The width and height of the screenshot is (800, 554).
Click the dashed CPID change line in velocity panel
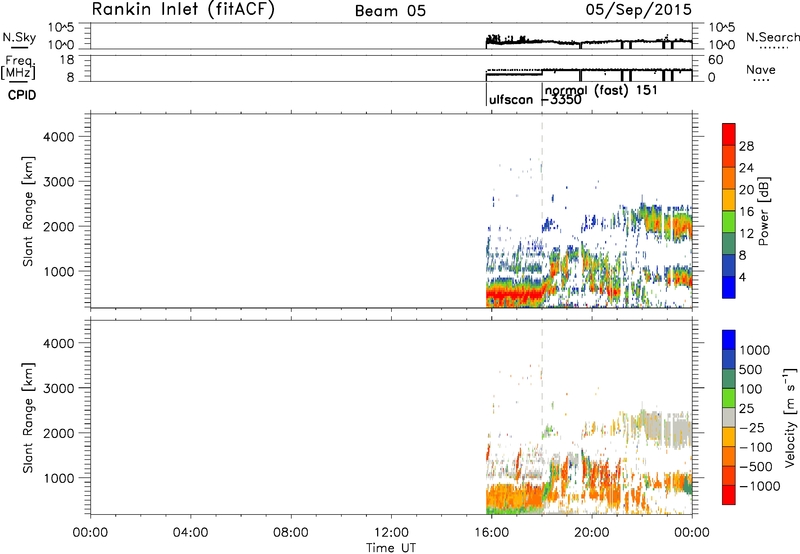click(x=542, y=416)
